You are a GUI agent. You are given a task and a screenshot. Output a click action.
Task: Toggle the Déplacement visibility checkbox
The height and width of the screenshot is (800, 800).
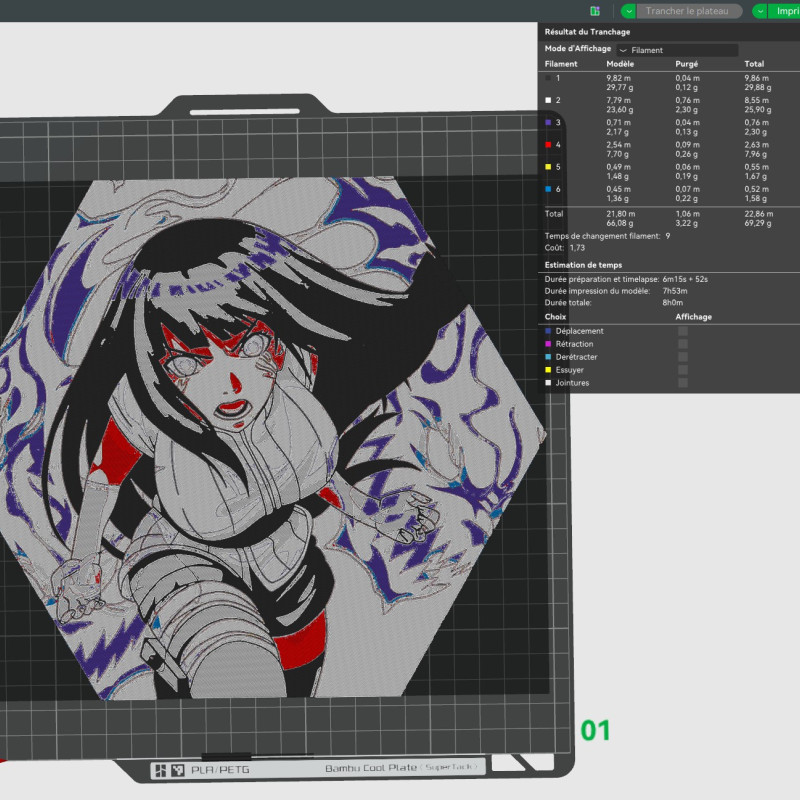pyautogui.click(x=681, y=332)
